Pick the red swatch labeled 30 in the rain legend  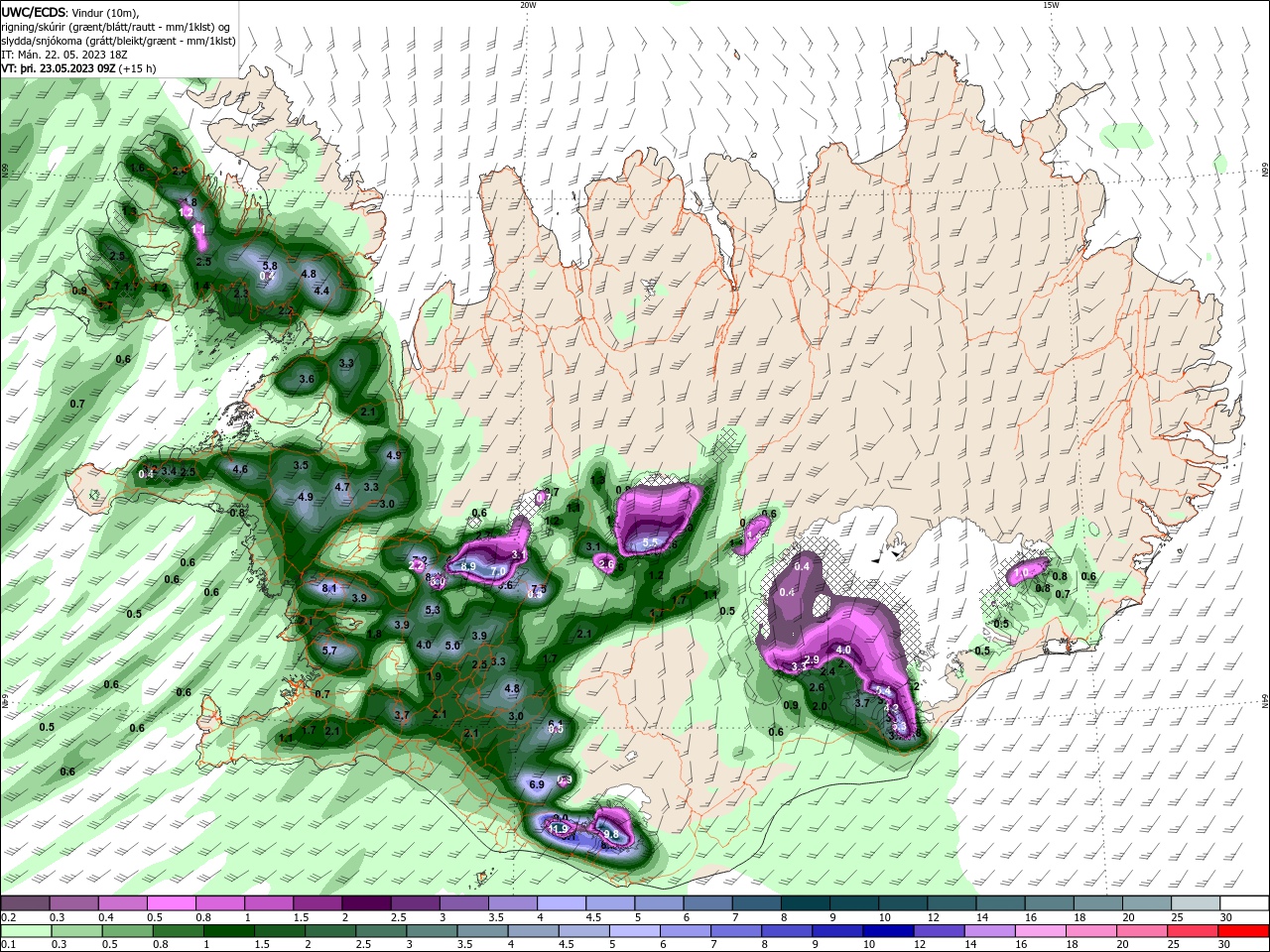coord(1244,931)
